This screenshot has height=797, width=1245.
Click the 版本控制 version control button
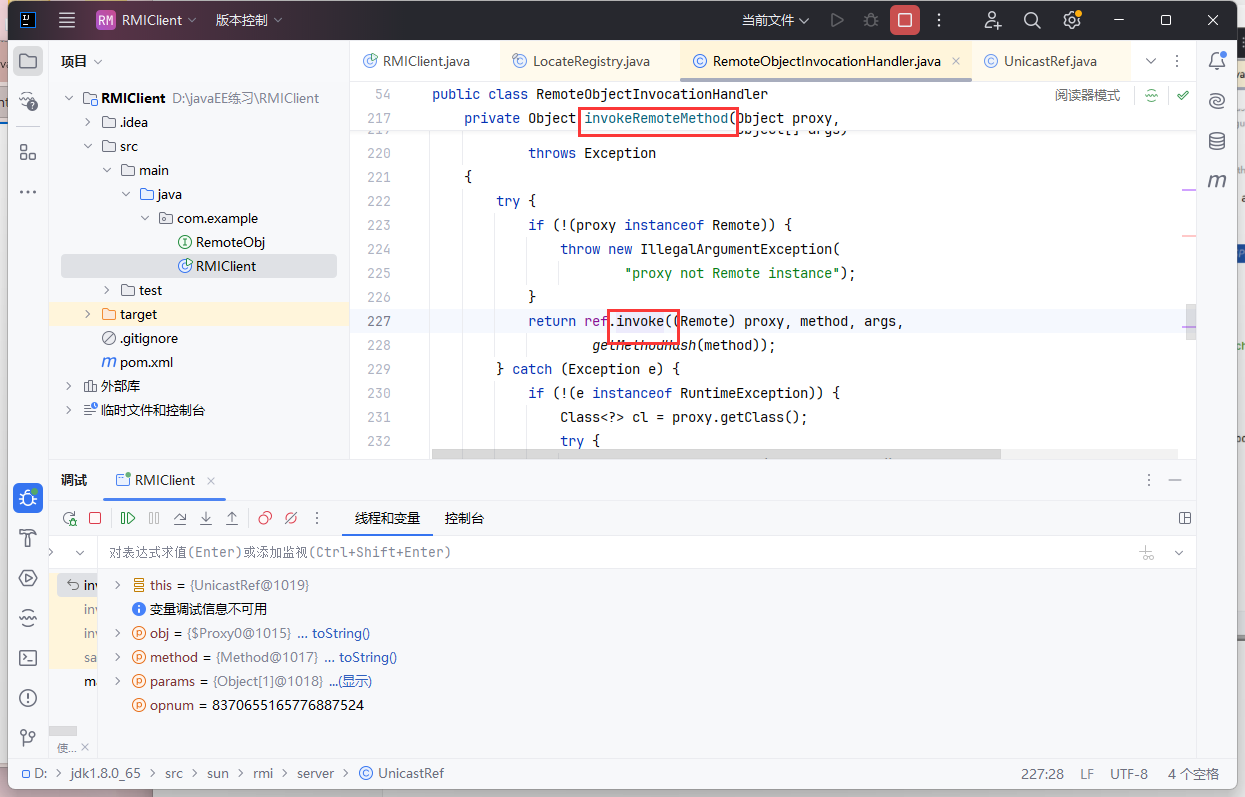tap(248, 20)
